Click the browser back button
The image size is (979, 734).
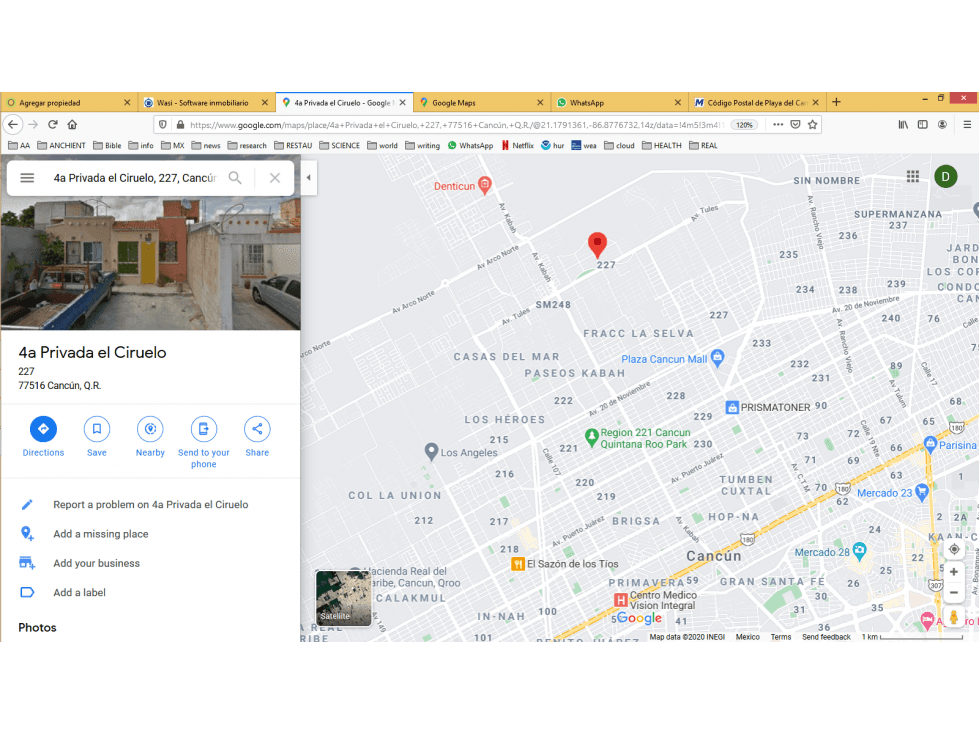tap(13, 125)
